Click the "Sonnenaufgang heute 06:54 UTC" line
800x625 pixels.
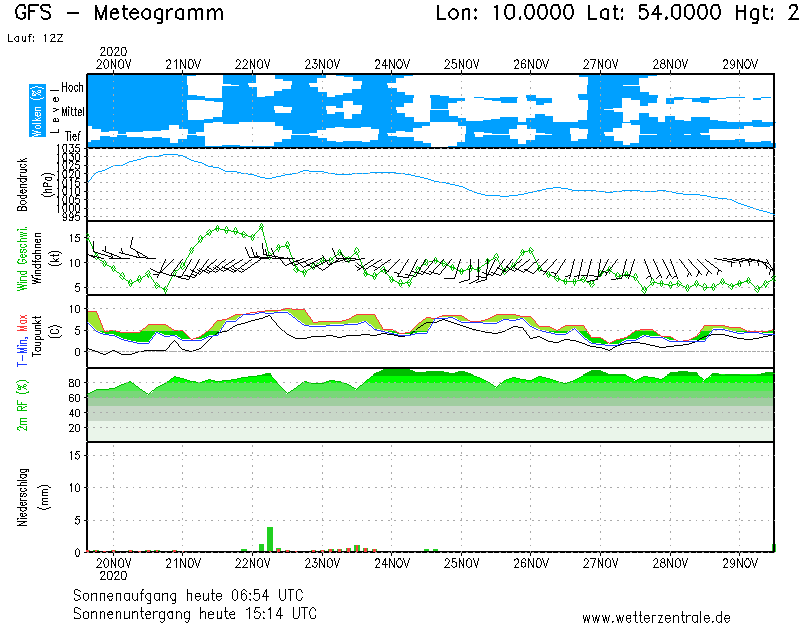[x=188, y=595]
